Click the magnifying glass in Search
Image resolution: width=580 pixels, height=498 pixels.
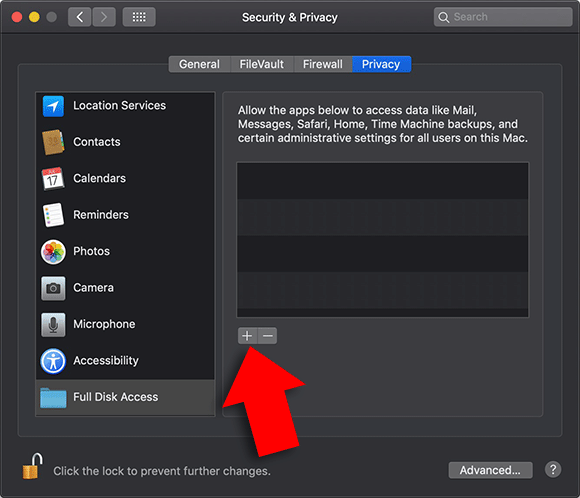tap(444, 17)
